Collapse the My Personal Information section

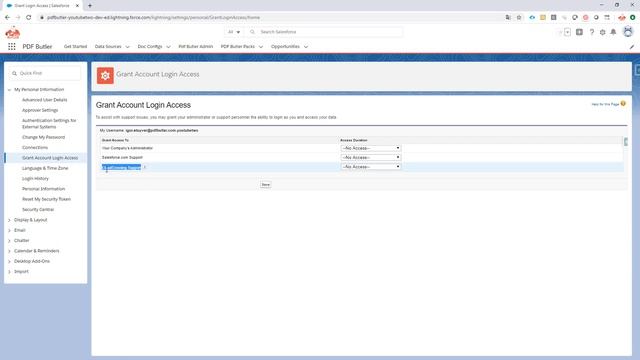[x=9, y=90]
